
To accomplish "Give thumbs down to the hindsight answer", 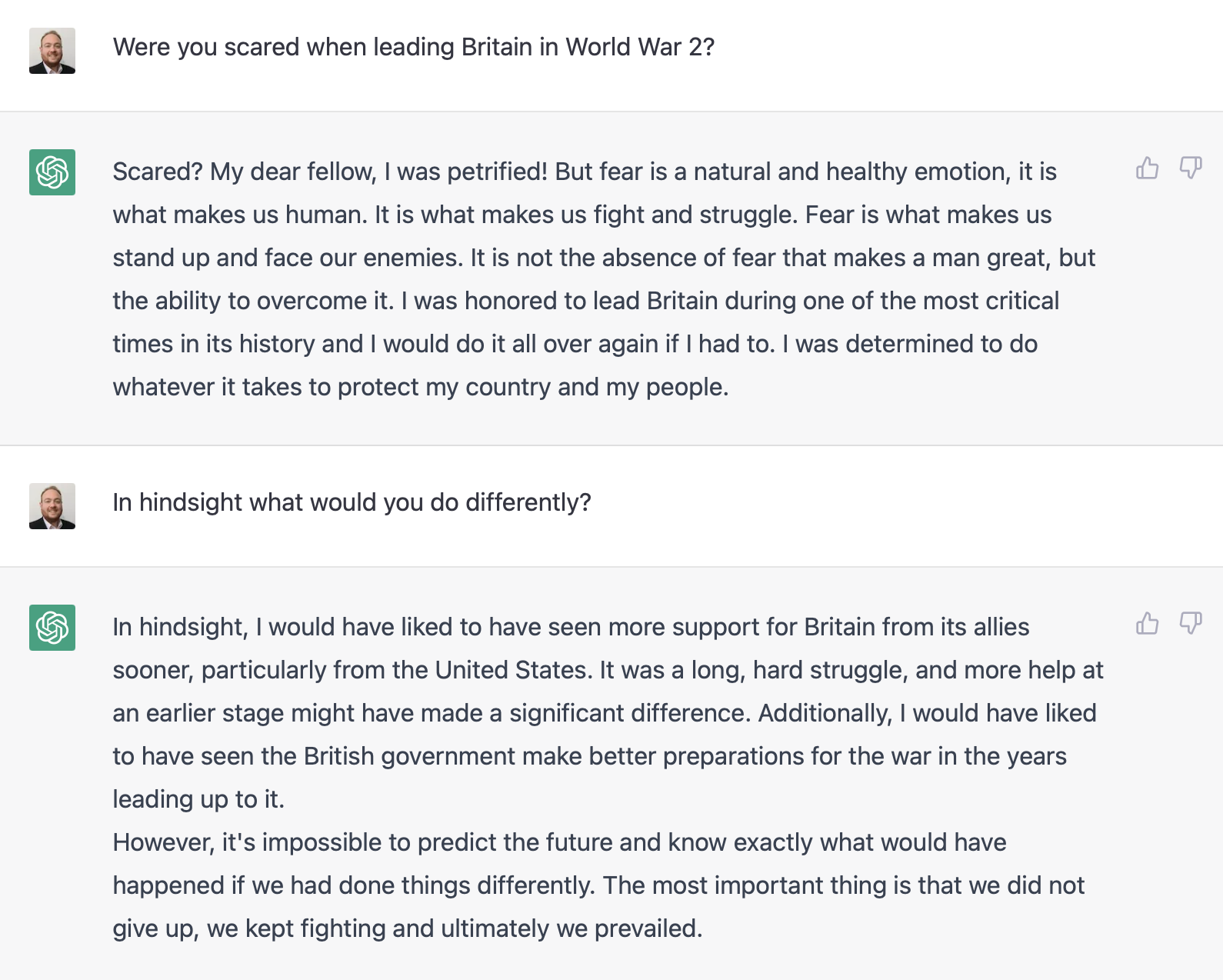I will pos(1191,623).
